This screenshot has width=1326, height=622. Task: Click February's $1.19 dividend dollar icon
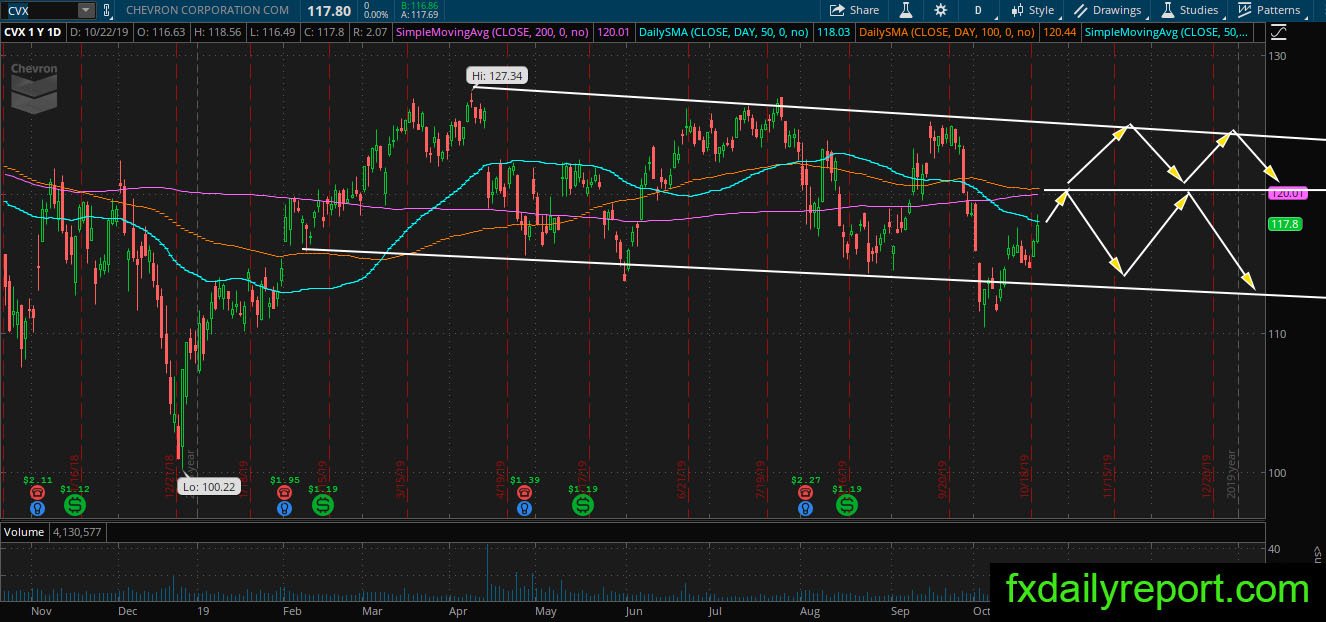pos(322,506)
